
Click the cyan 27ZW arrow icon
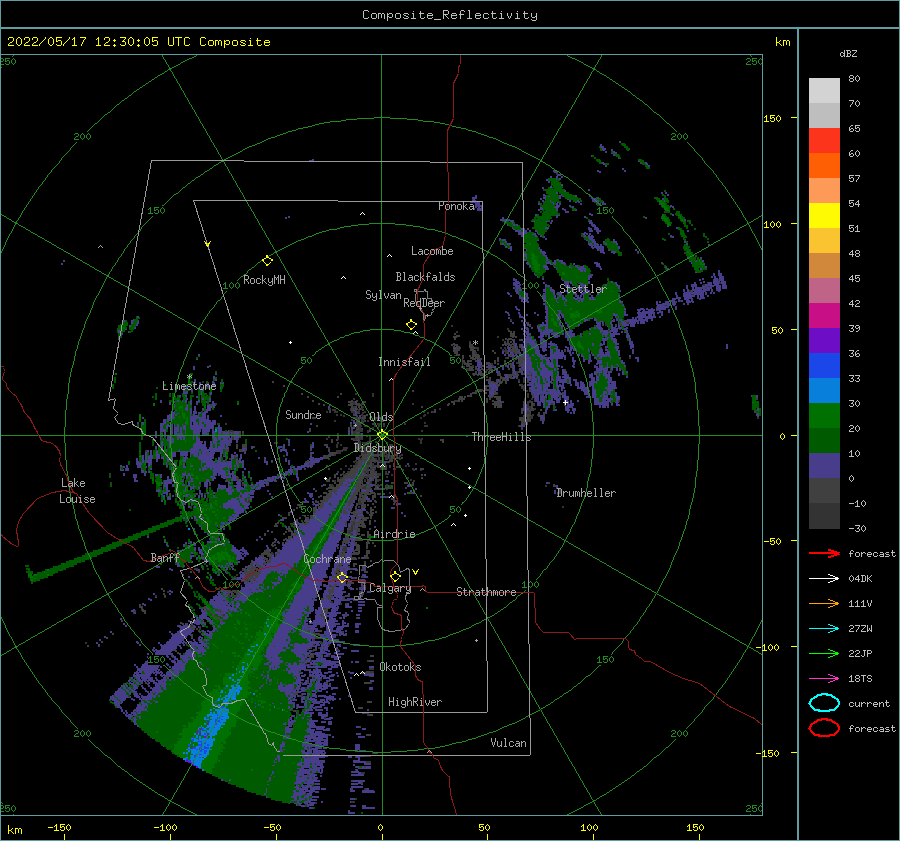(x=824, y=629)
